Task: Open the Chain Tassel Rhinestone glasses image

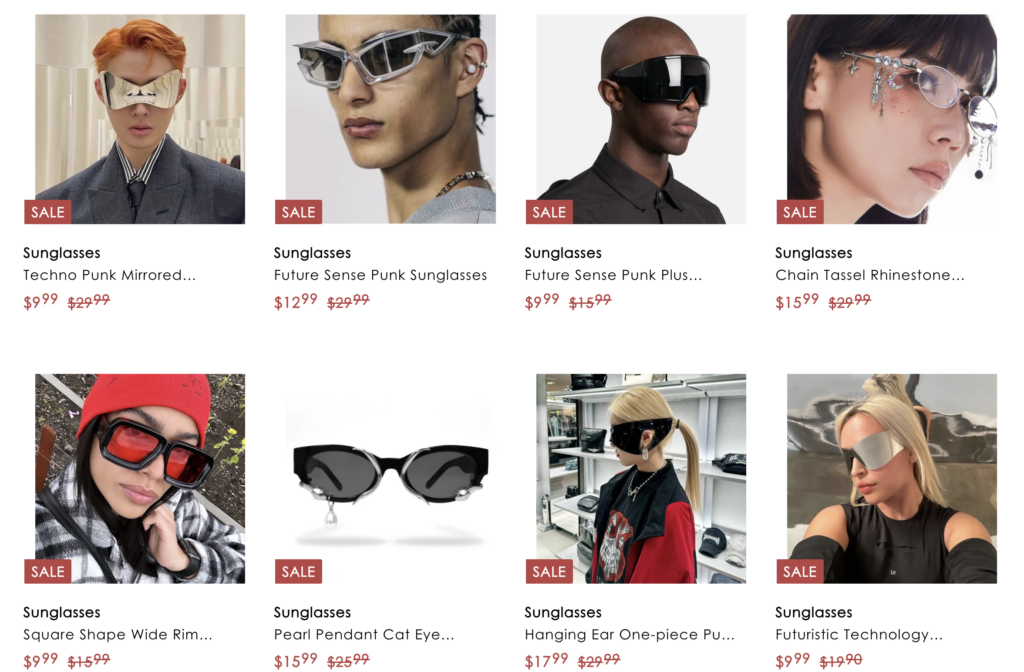Action: click(x=892, y=119)
